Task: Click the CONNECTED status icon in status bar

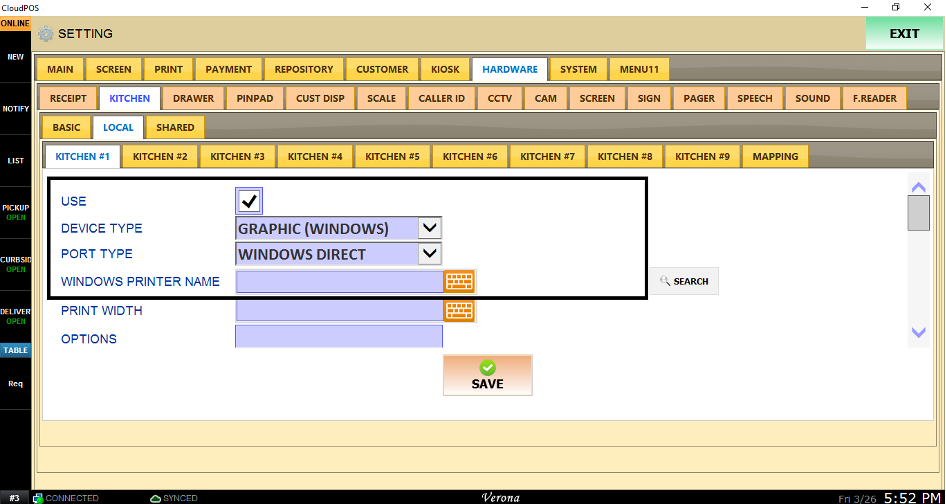Action: pyautogui.click(x=38, y=497)
